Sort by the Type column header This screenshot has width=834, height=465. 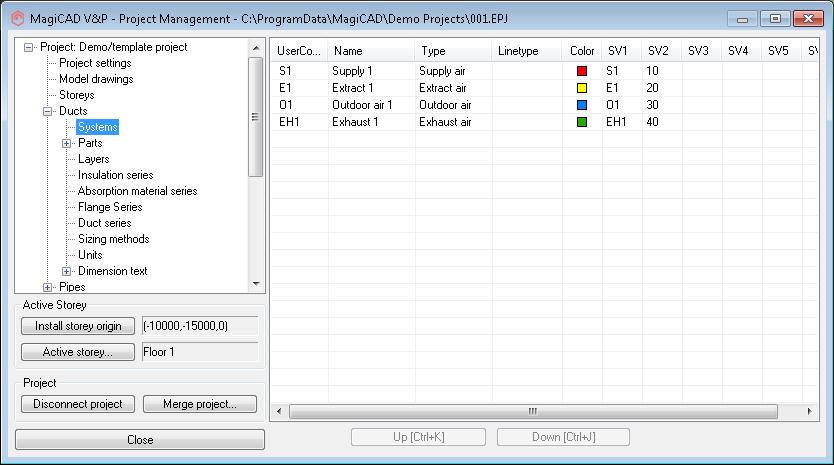pyautogui.click(x=453, y=51)
